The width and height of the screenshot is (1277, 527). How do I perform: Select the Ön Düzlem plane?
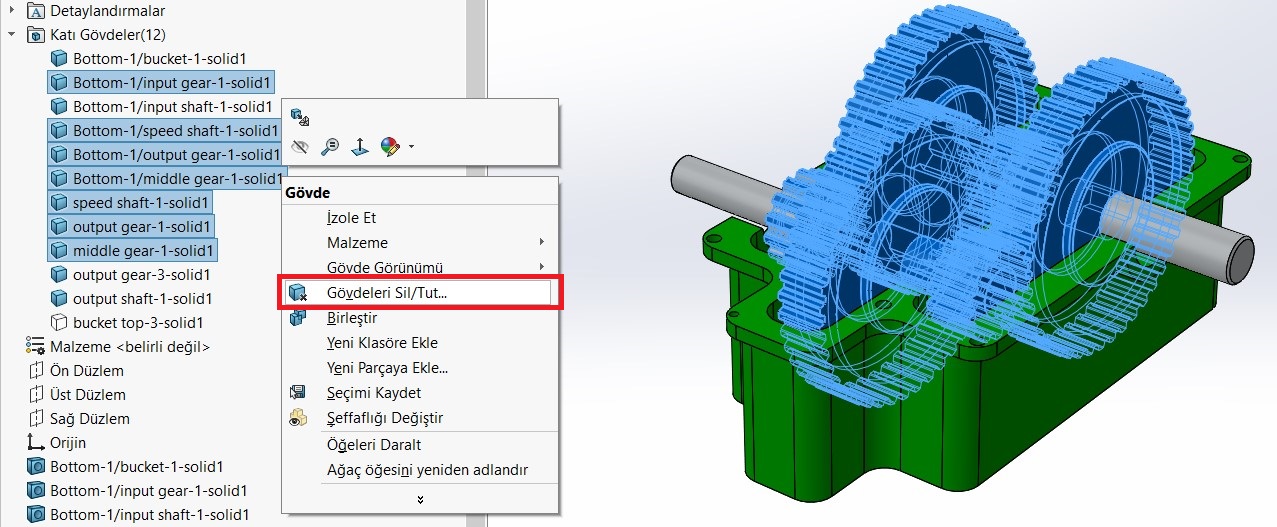pos(87,370)
